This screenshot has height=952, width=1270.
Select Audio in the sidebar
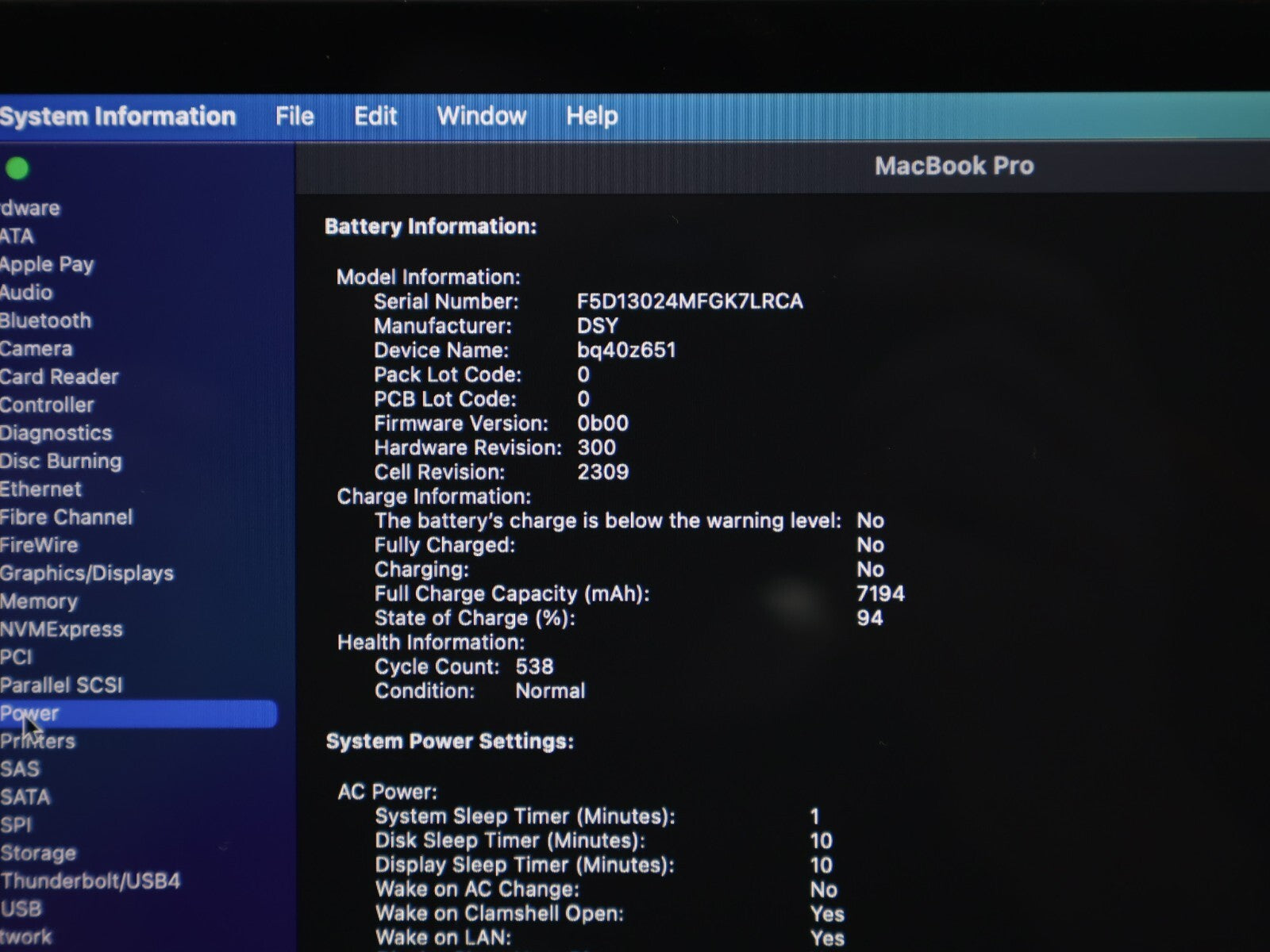pyautogui.click(x=26, y=292)
